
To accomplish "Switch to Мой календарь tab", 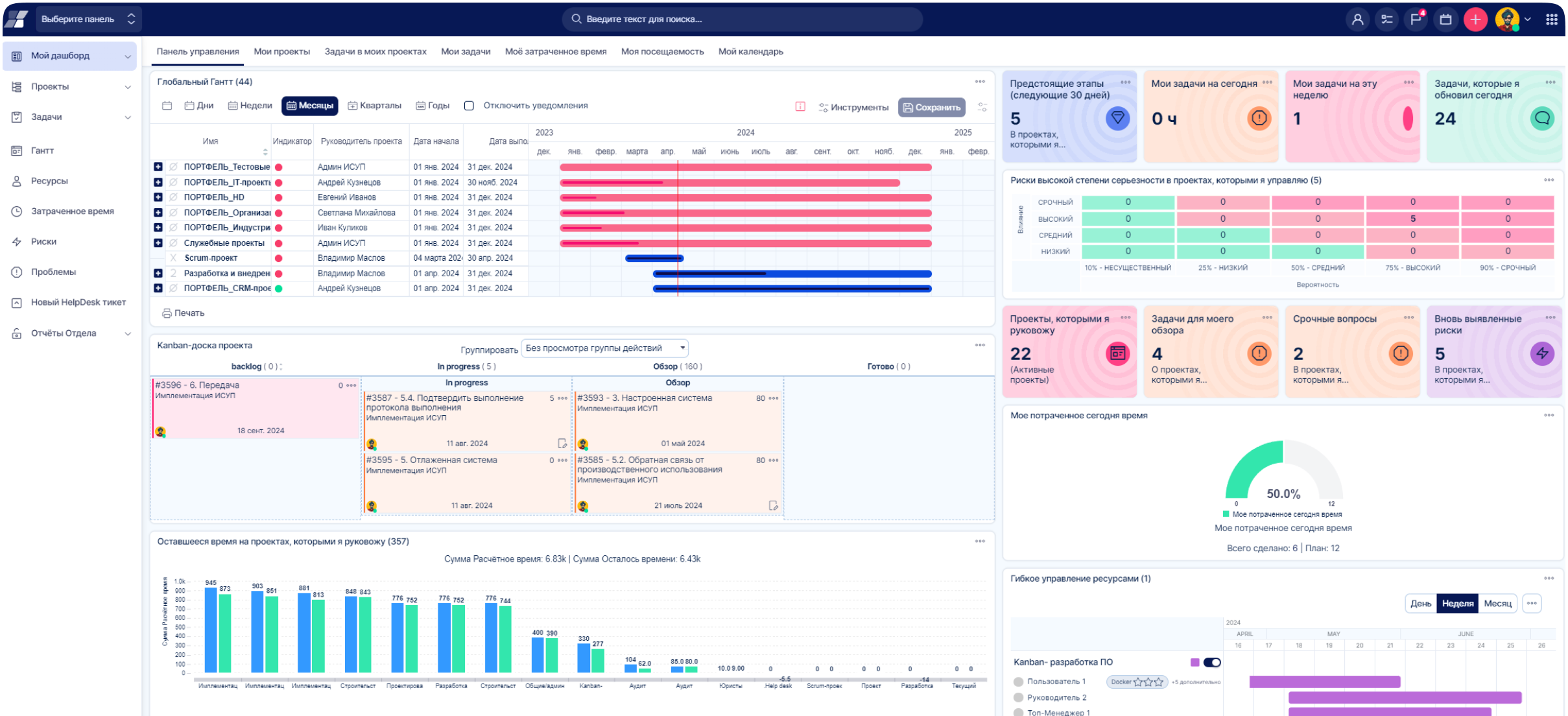I will click(x=750, y=52).
